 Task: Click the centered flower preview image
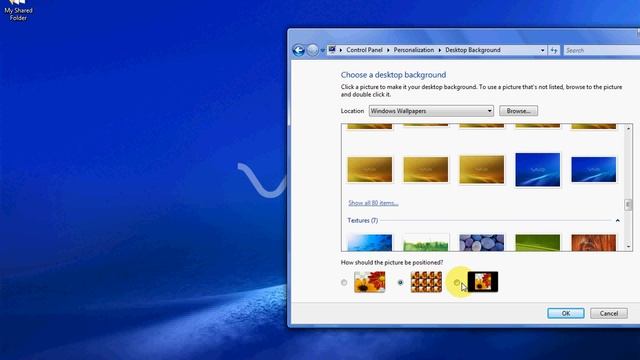point(483,282)
